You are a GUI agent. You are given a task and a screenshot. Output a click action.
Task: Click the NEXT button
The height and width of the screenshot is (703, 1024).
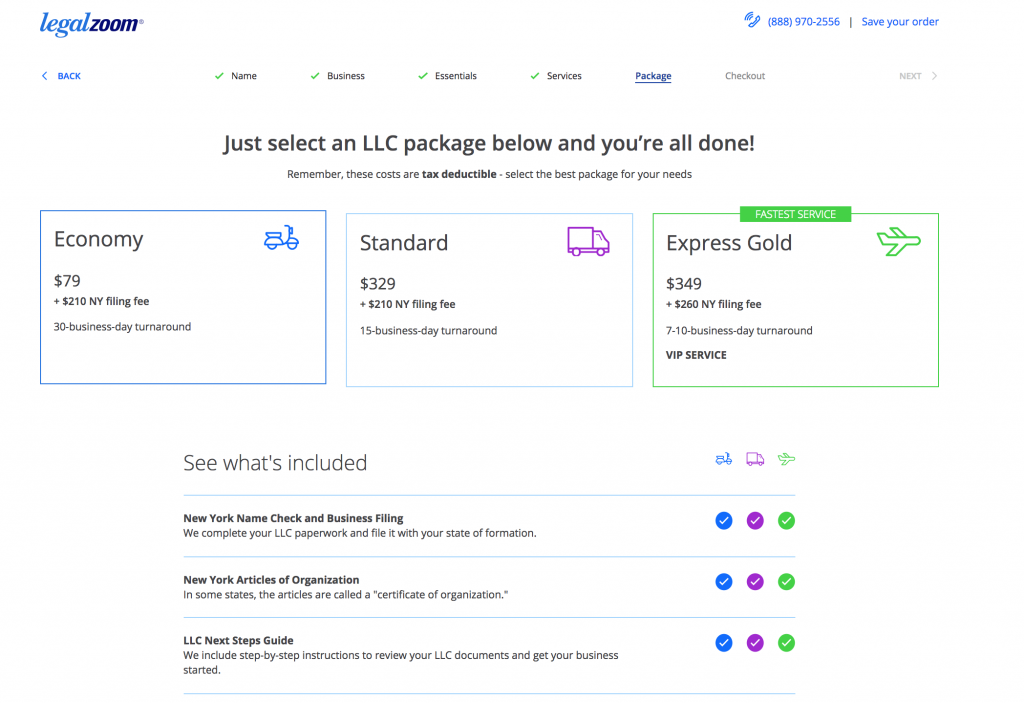click(x=910, y=76)
